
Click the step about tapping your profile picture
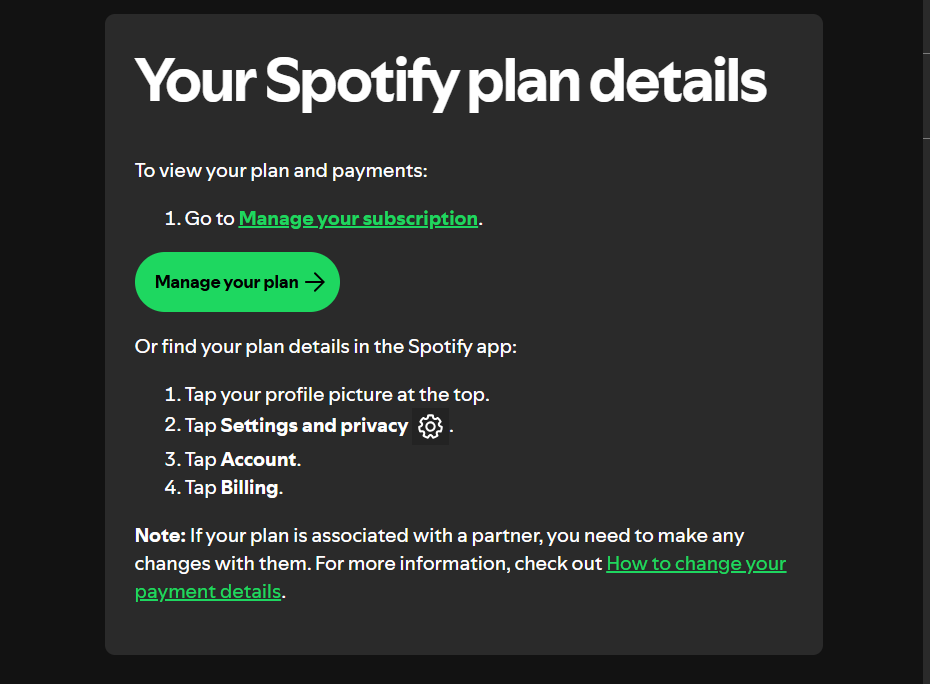[x=337, y=394]
